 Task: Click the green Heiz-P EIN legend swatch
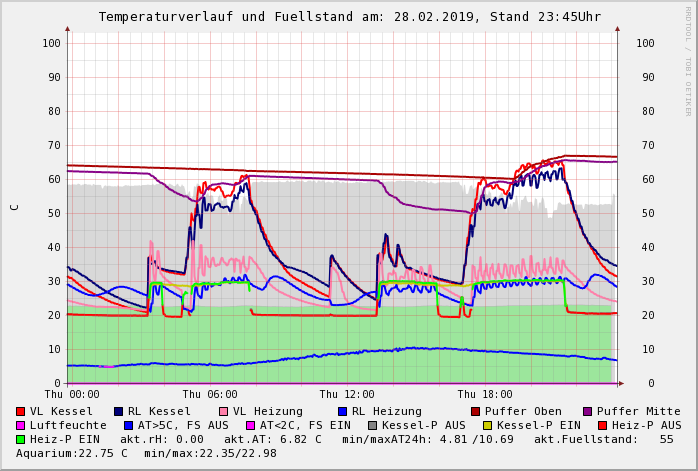coord(21,440)
